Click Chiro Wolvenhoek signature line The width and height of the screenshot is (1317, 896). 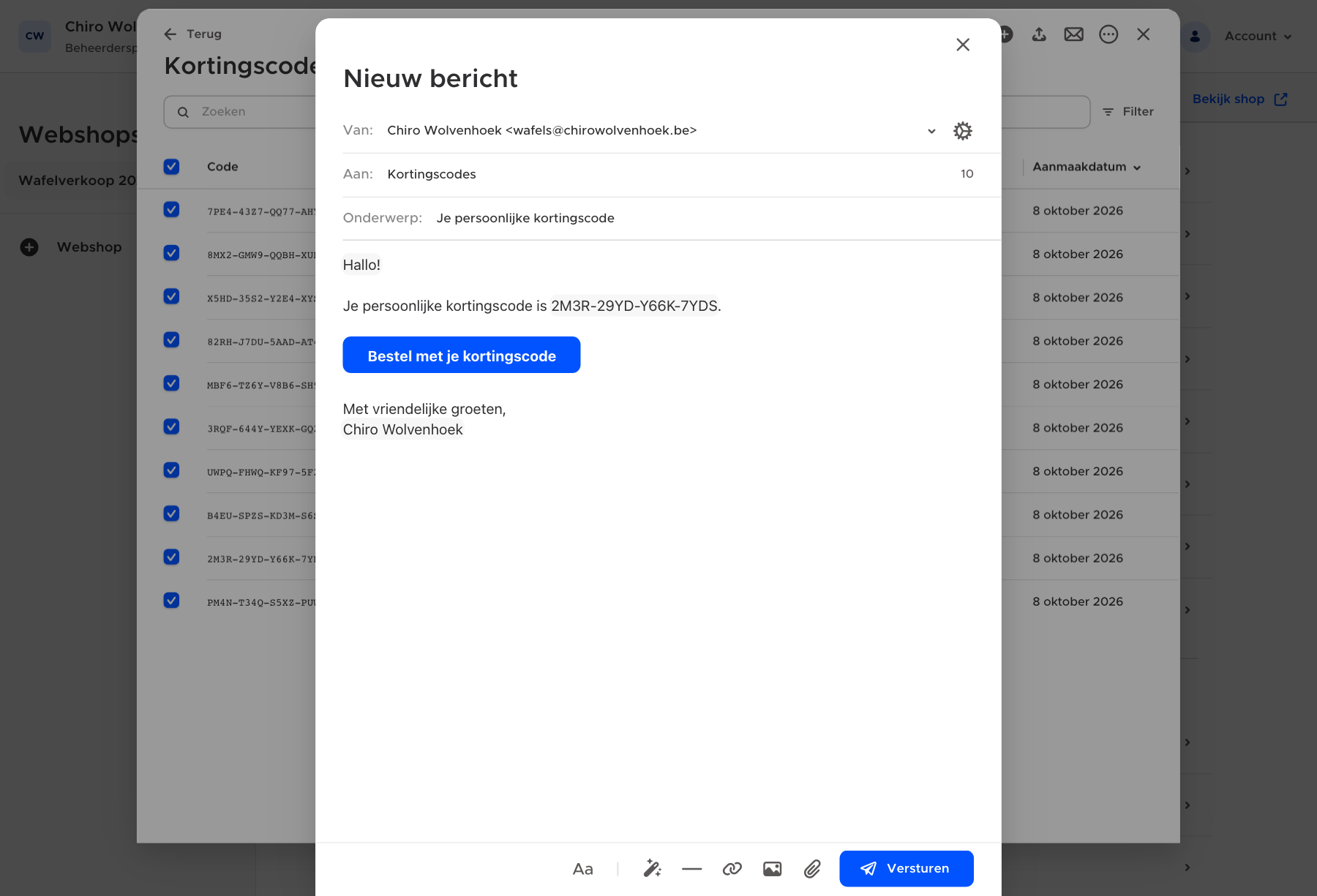pos(402,429)
